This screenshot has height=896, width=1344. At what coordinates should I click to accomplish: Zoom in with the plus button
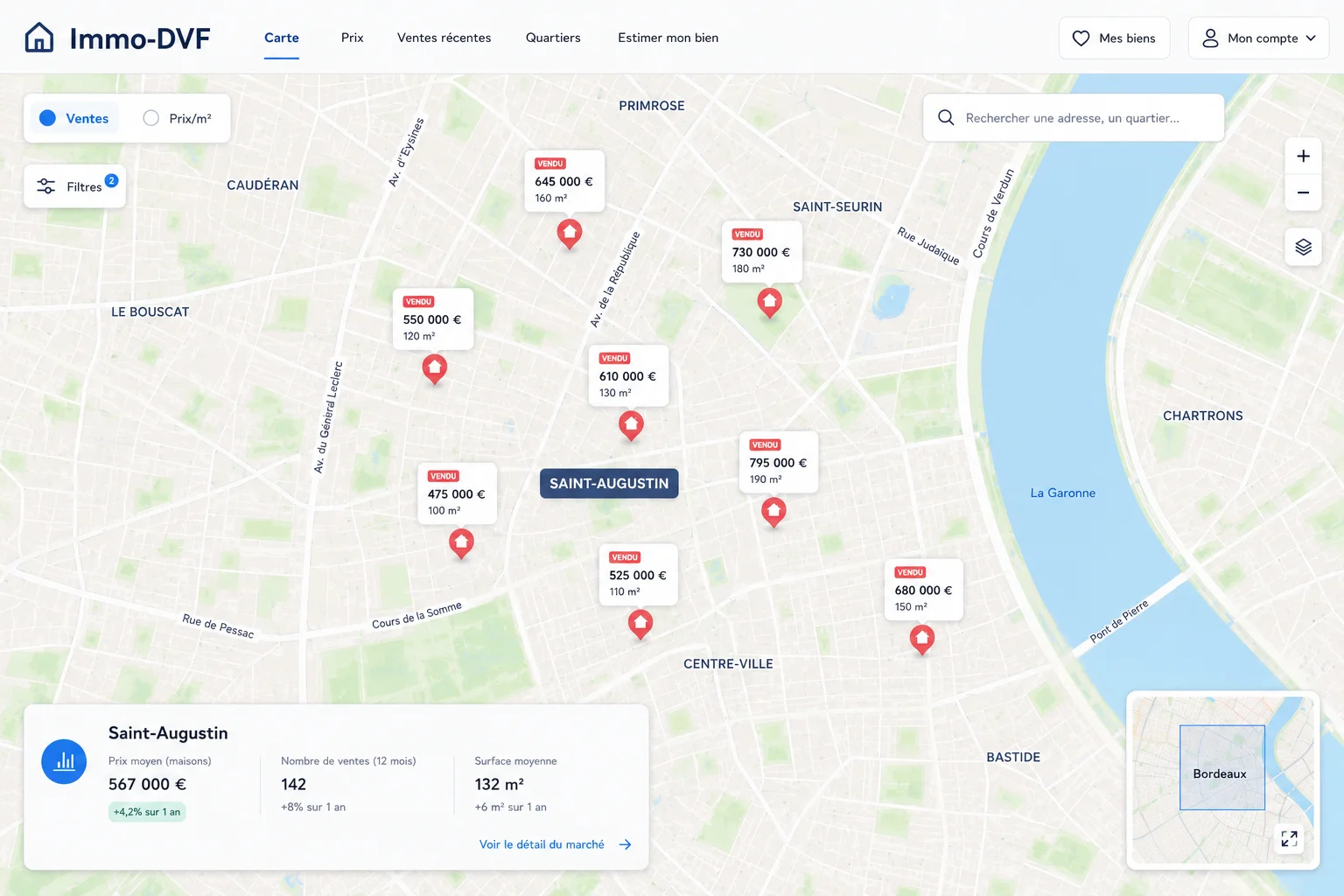tap(1303, 156)
